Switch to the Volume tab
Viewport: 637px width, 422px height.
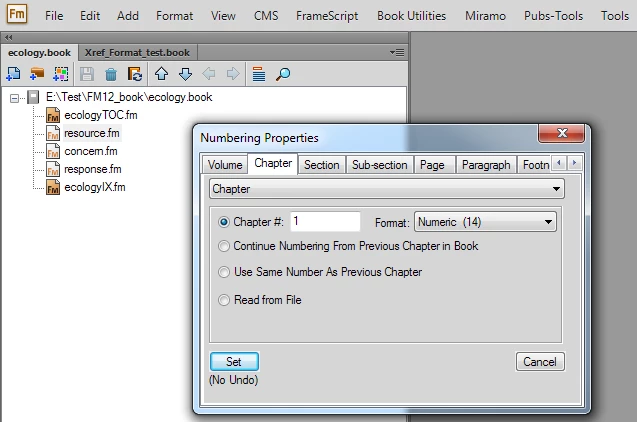coord(225,164)
